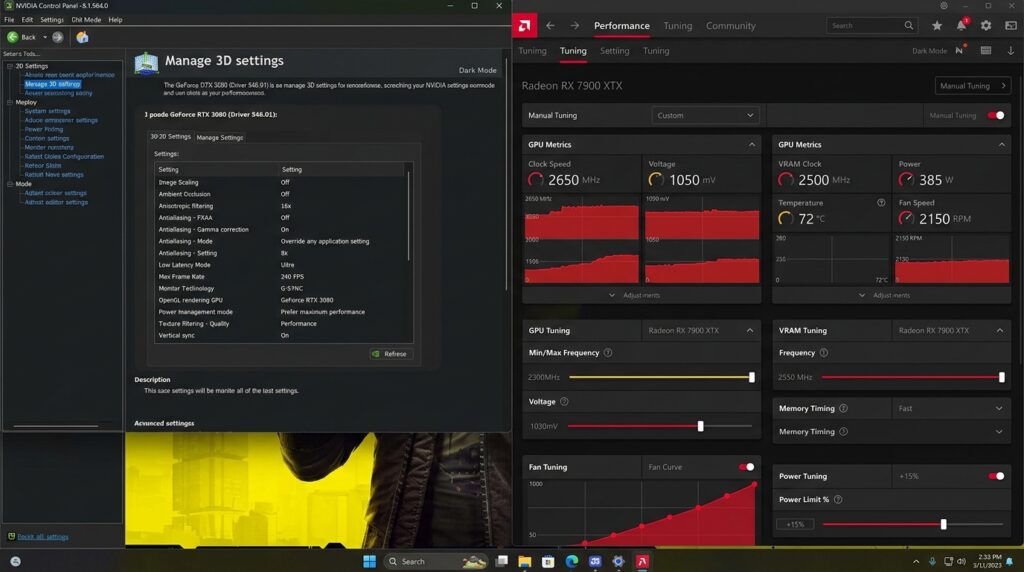Toggle the Fan Curve switch
Image resolution: width=1024 pixels, height=572 pixels.
tap(746, 467)
